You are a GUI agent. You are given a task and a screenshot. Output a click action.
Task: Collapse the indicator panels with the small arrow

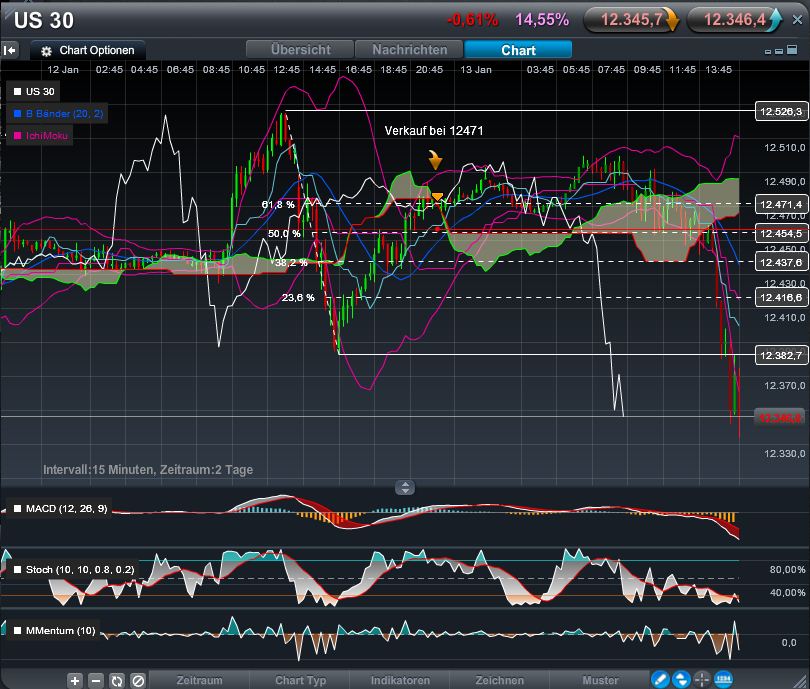pos(405,487)
